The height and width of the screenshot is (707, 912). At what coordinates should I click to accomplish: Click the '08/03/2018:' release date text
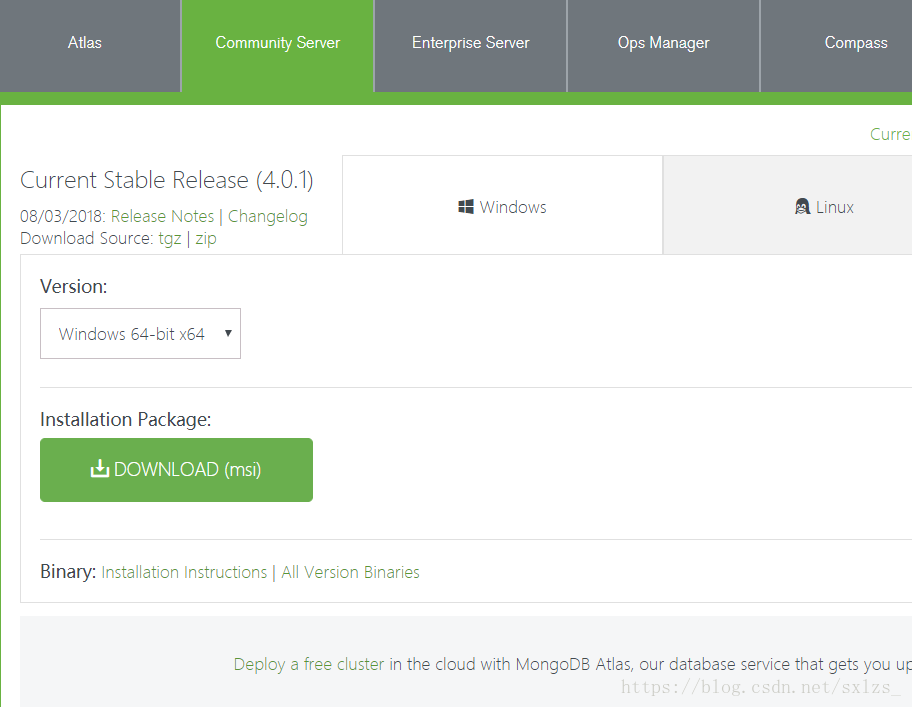click(x=63, y=216)
